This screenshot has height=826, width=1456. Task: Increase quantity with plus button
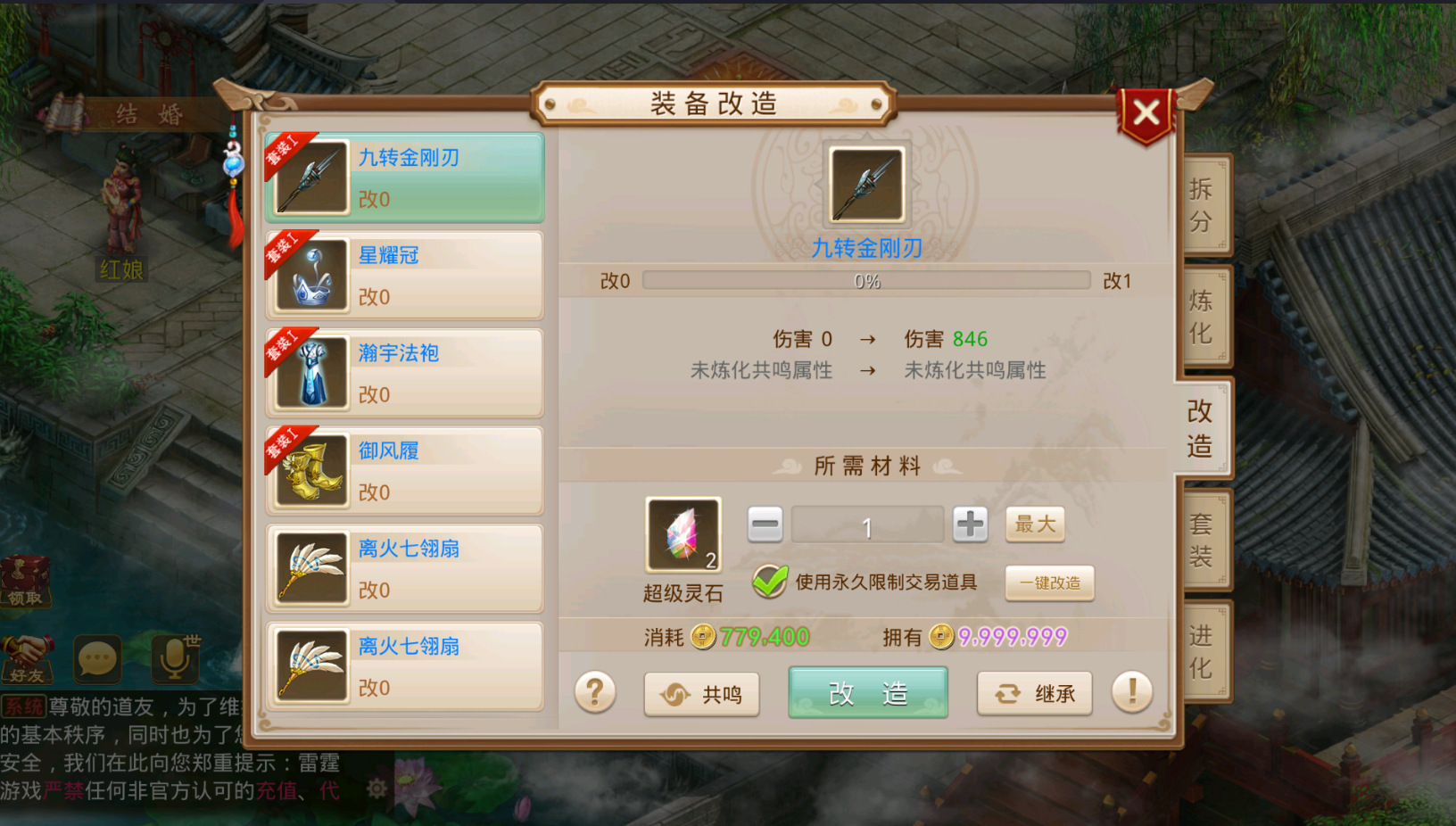(970, 525)
